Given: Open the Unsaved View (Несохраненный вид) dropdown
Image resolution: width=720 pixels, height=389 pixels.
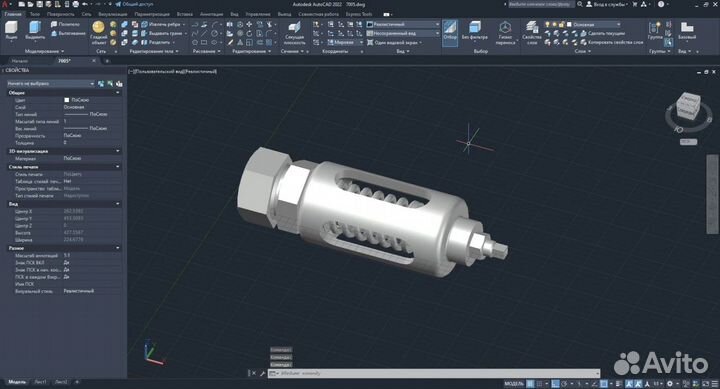Looking at the screenshot, I should pos(403,34).
